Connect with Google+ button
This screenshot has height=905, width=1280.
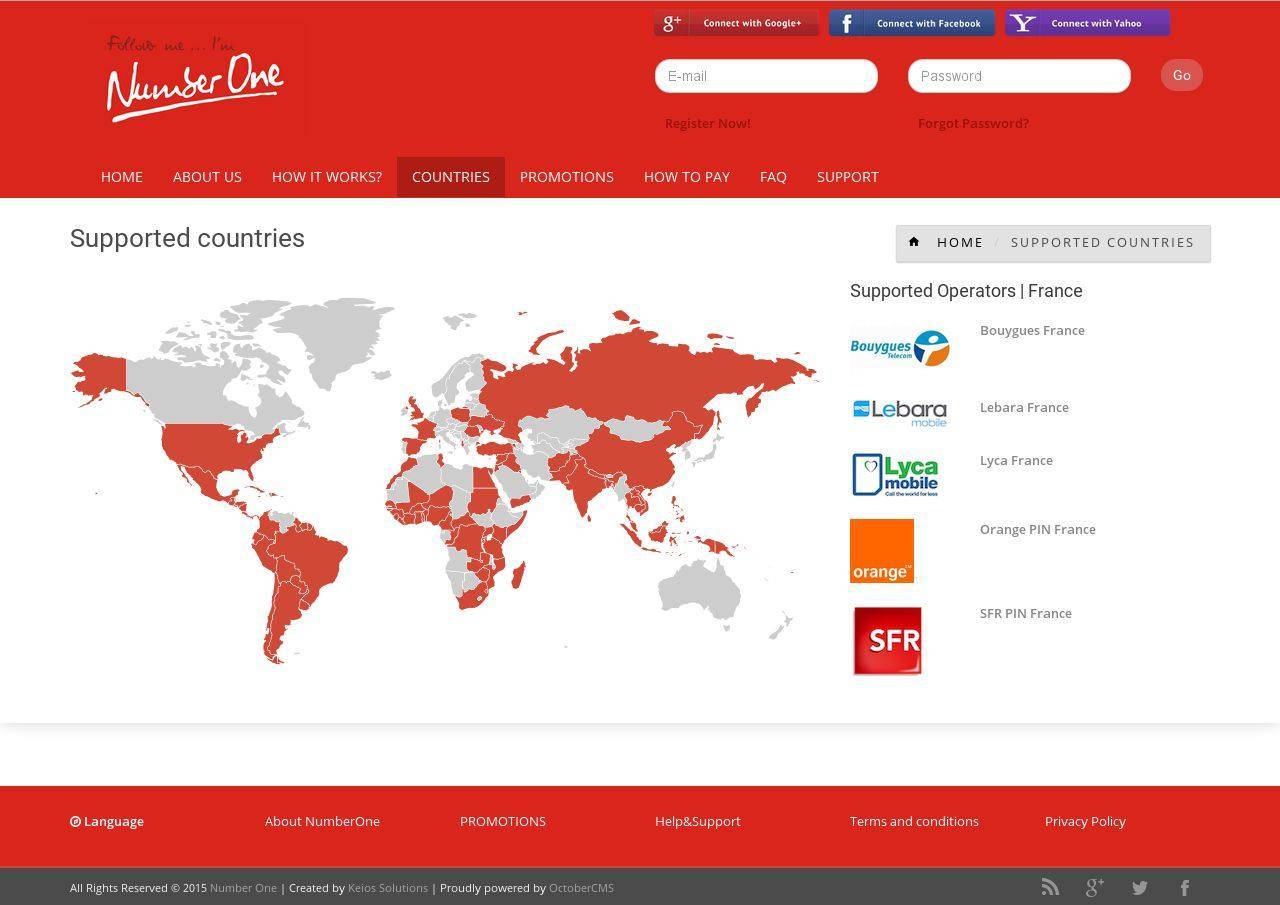(736, 23)
